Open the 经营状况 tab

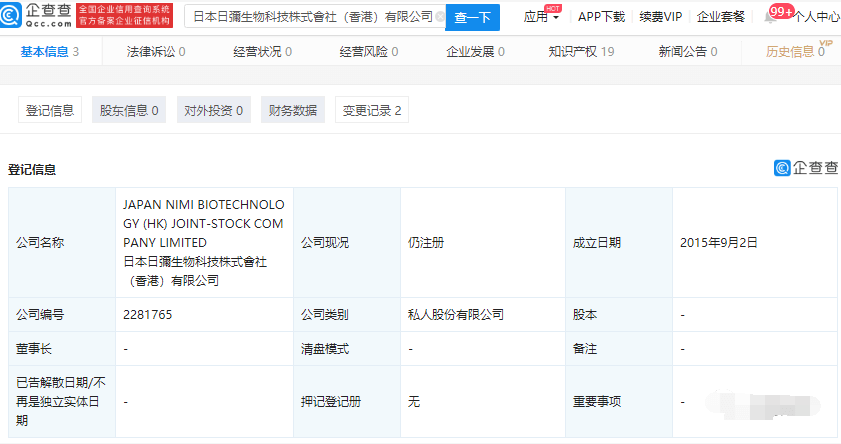coord(262,52)
